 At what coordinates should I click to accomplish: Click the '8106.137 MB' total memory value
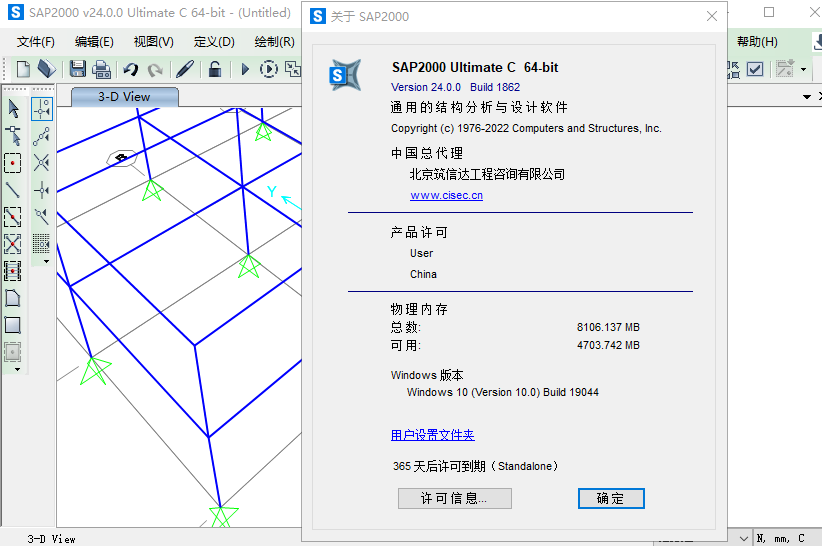click(x=609, y=327)
